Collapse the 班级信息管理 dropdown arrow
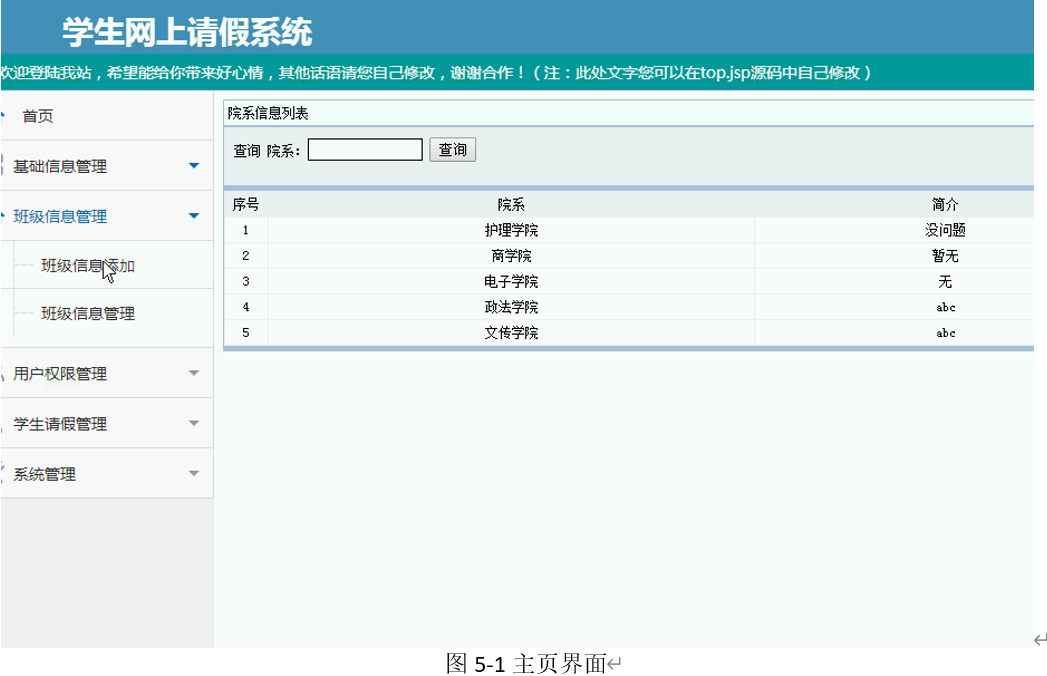Viewport: 1047px width, 676px height. point(194,216)
